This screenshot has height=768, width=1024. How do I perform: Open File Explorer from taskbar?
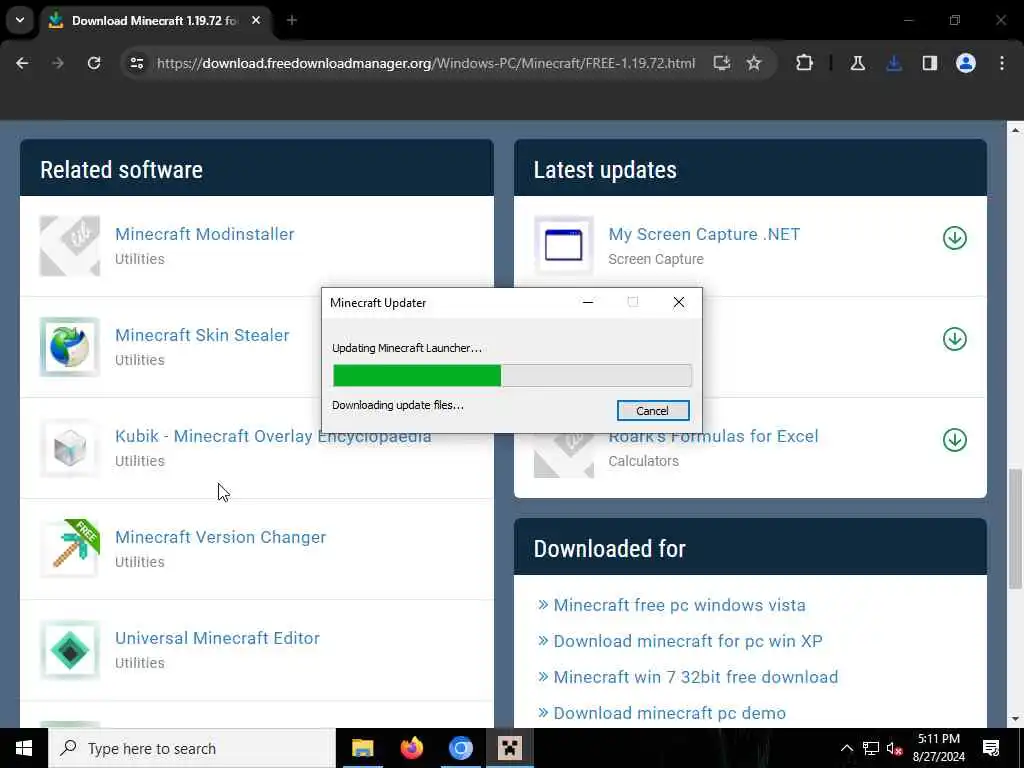pyautogui.click(x=362, y=748)
